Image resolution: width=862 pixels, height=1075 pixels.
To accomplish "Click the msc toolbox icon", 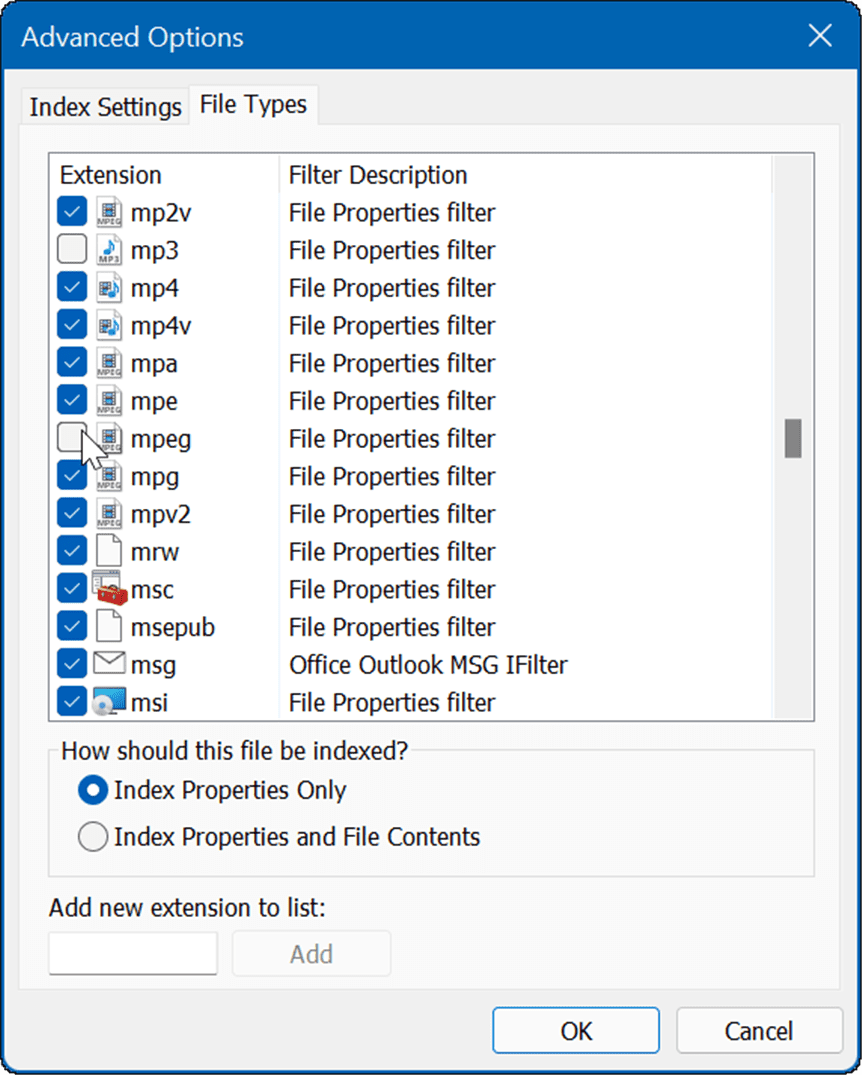I will click(109, 590).
